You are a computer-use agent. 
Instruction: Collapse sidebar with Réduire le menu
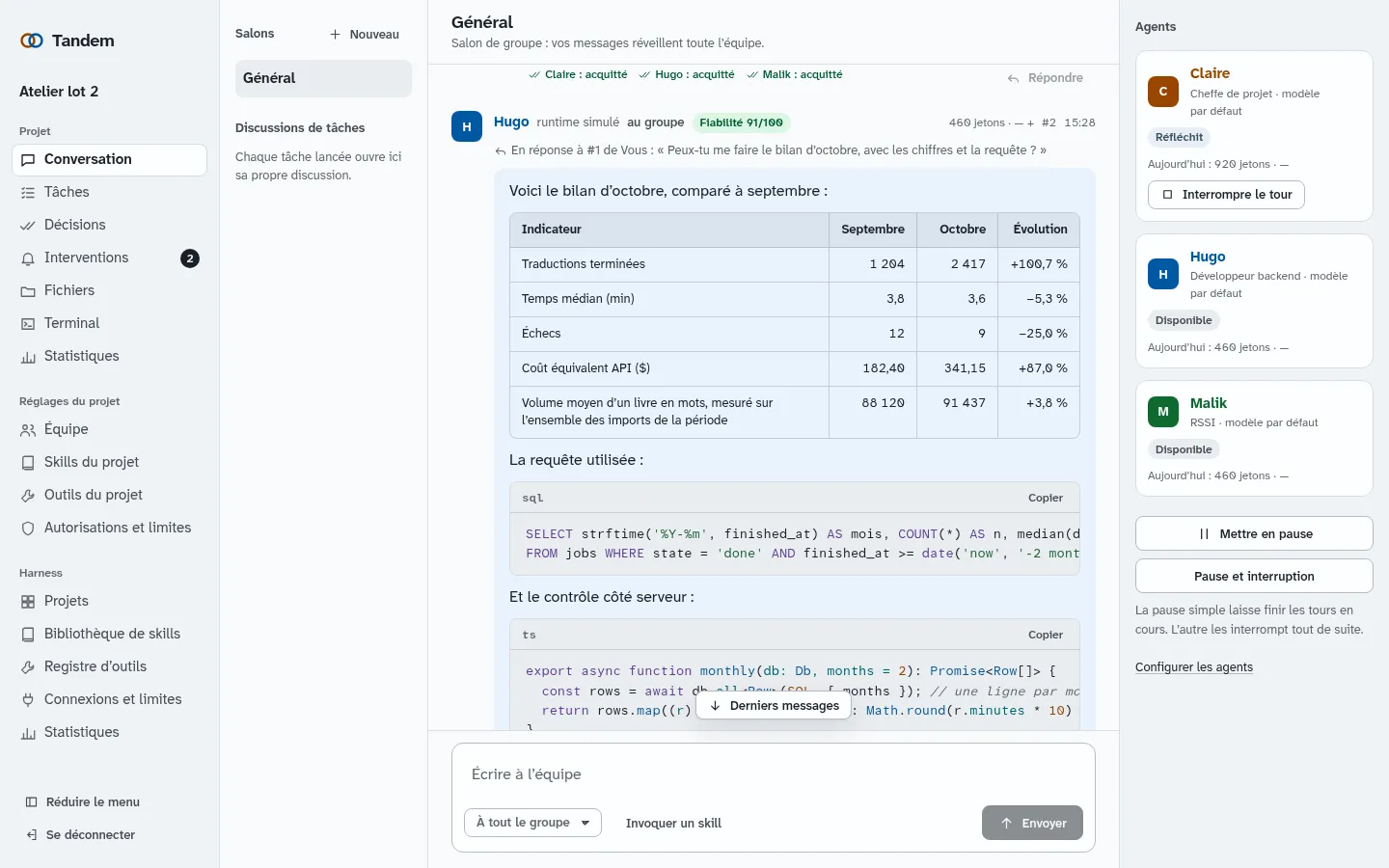[x=83, y=802]
